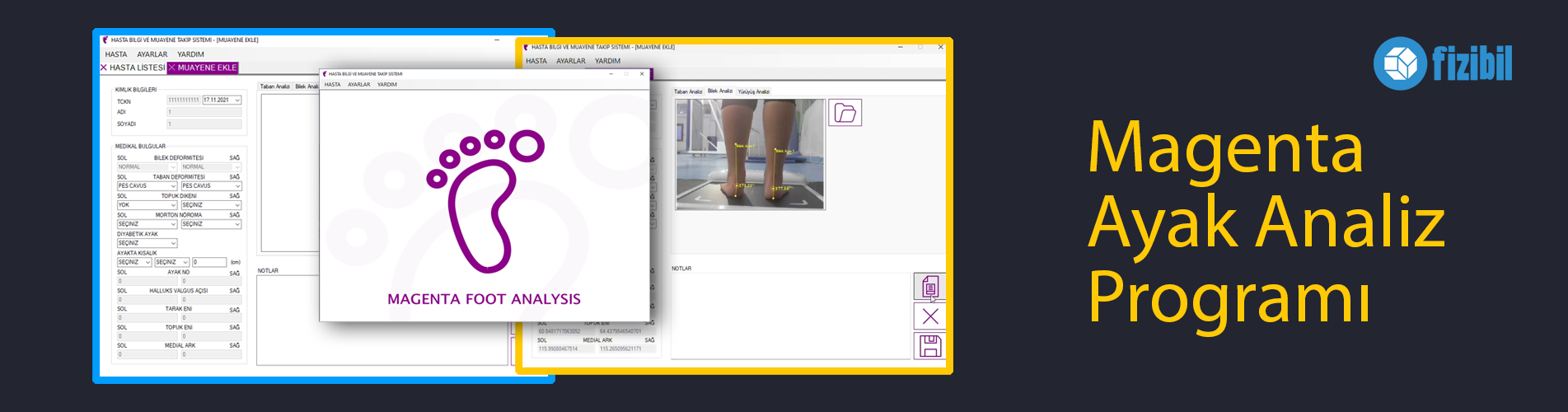
Task: Expand the Diyabetik Ayak SEÇİNİZ dropdown
Action: 173,243
